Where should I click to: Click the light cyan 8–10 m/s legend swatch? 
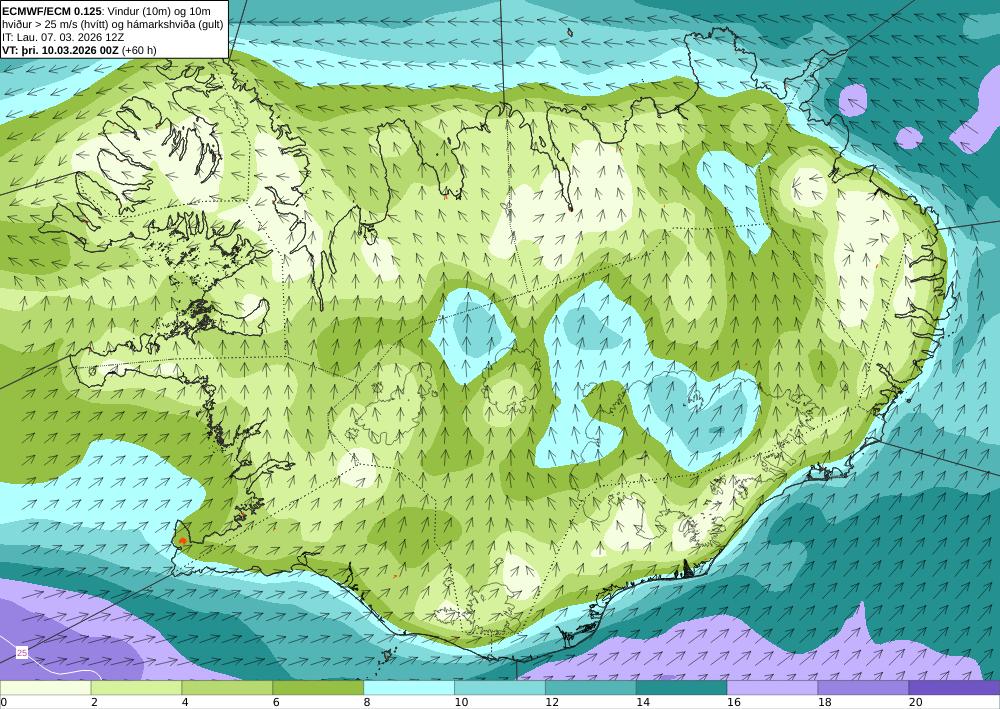(409, 688)
